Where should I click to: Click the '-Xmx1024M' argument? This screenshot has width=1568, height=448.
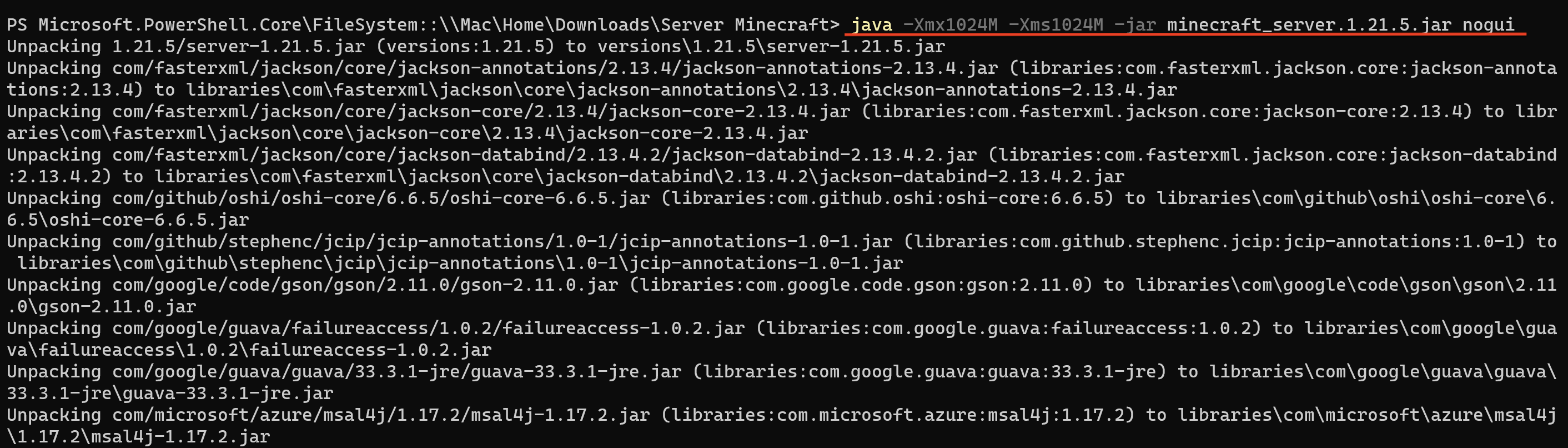tap(950, 25)
